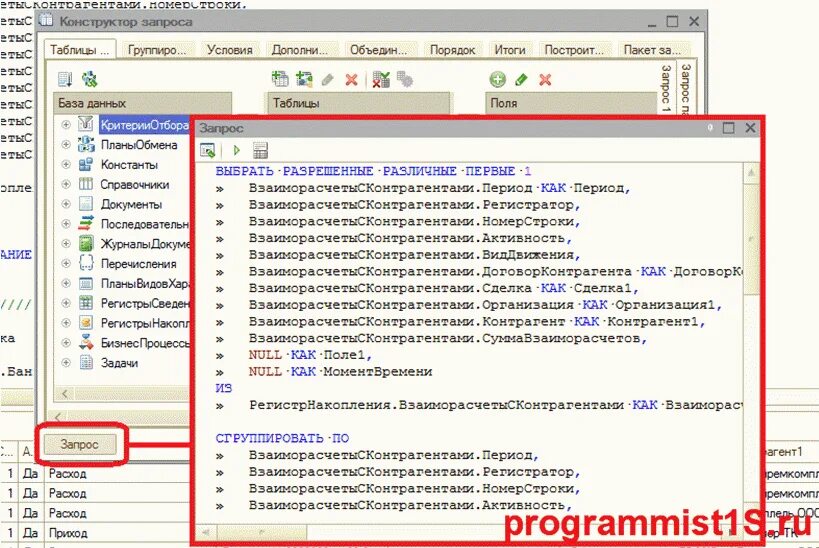819x548 pixels.
Task: Click the replace table icon with red cross
Action: pos(381,79)
